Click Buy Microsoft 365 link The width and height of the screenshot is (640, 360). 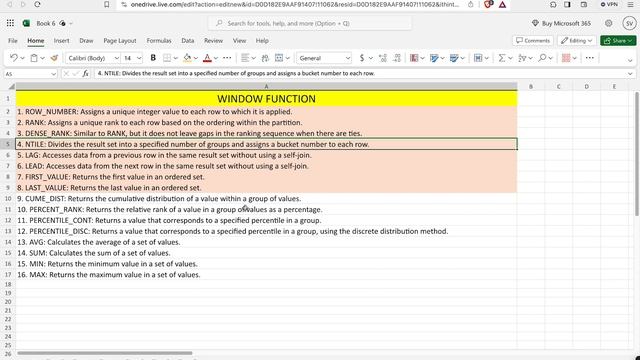point(561,23)
